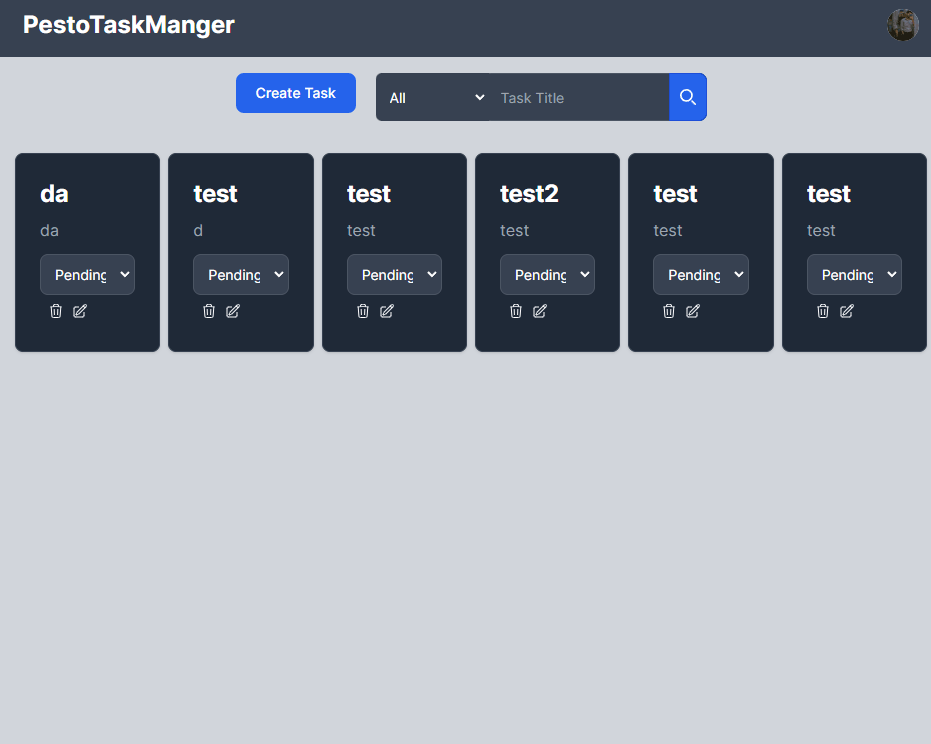931x744 pixels.
Task: Delete the "da" task using its trash icon
Action: pos(56,311)
